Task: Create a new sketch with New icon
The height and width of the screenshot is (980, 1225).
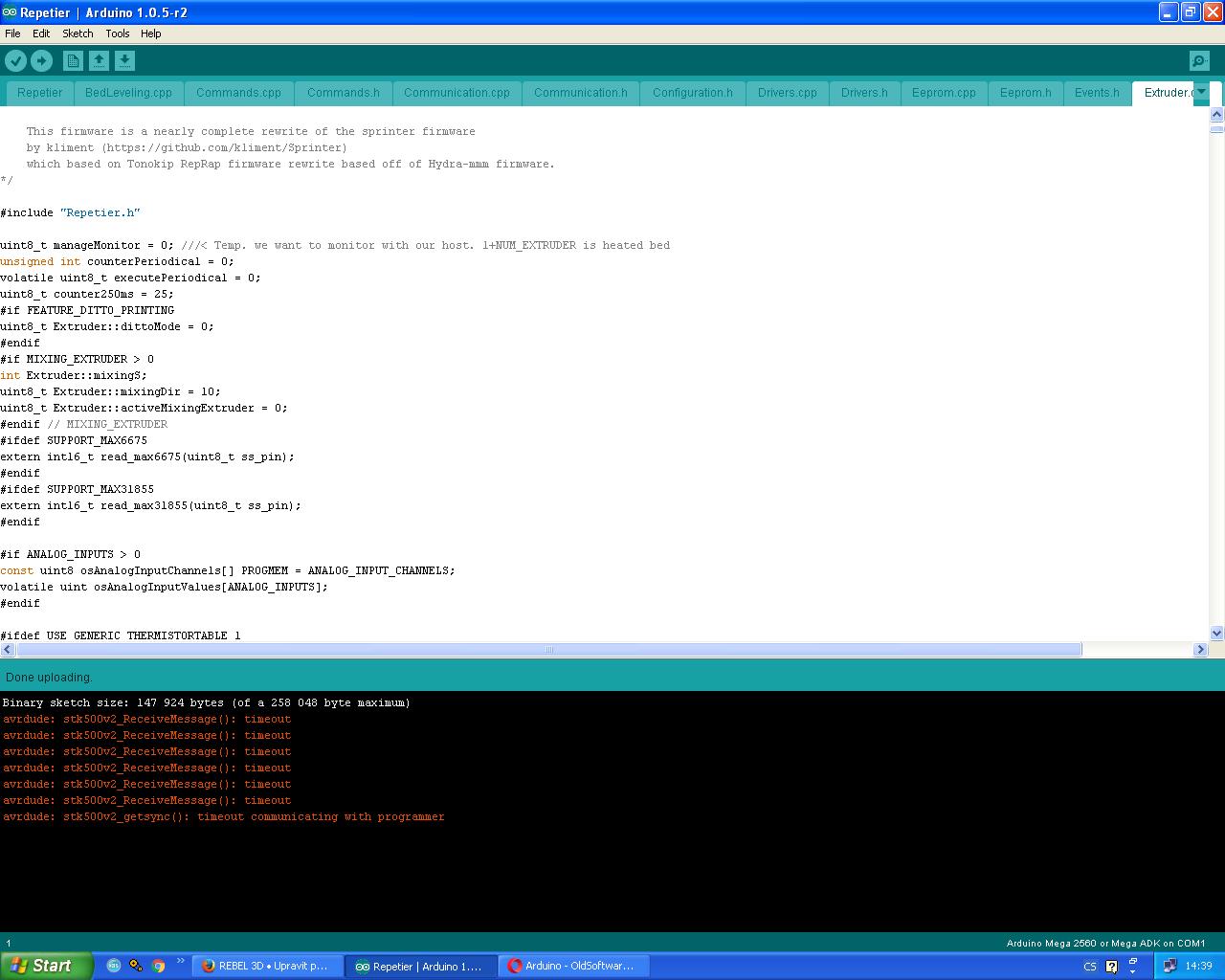Action: coord(73,61)
